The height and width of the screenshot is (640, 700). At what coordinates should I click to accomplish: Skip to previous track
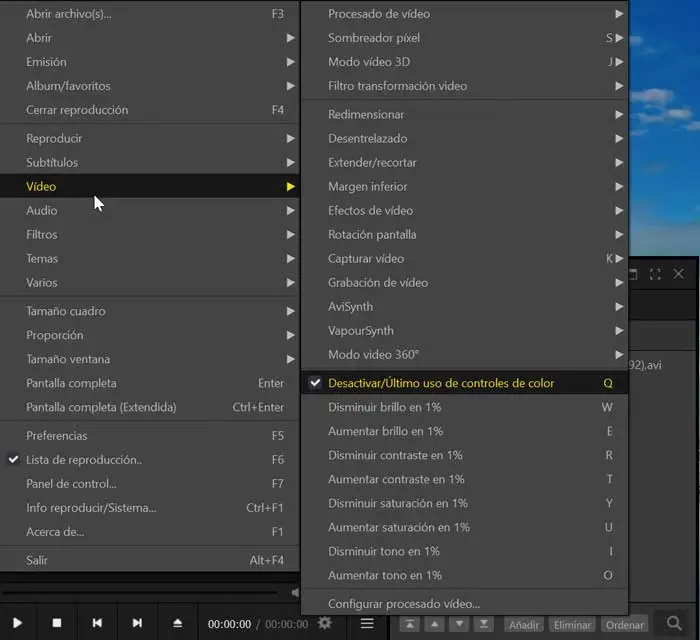click(x=97, y=623)
